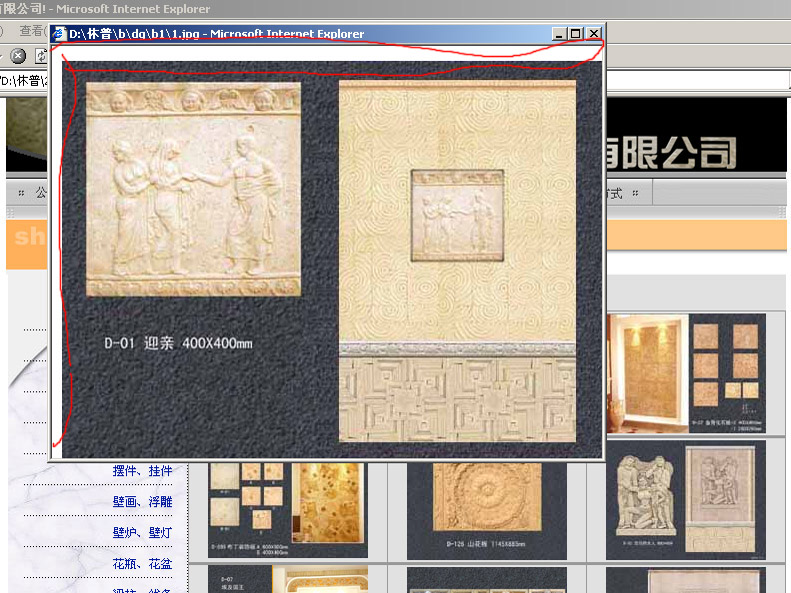Click the 公 navigation item on the left

pyautogui.click(x=40, y=192)
